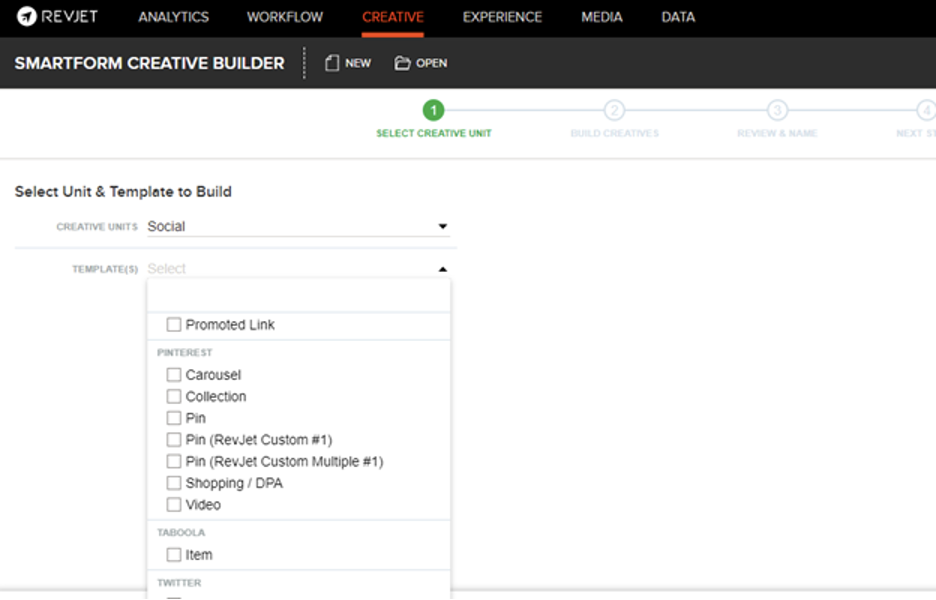Enable the Pinterest Carousel checkbox

coord(174,375)
